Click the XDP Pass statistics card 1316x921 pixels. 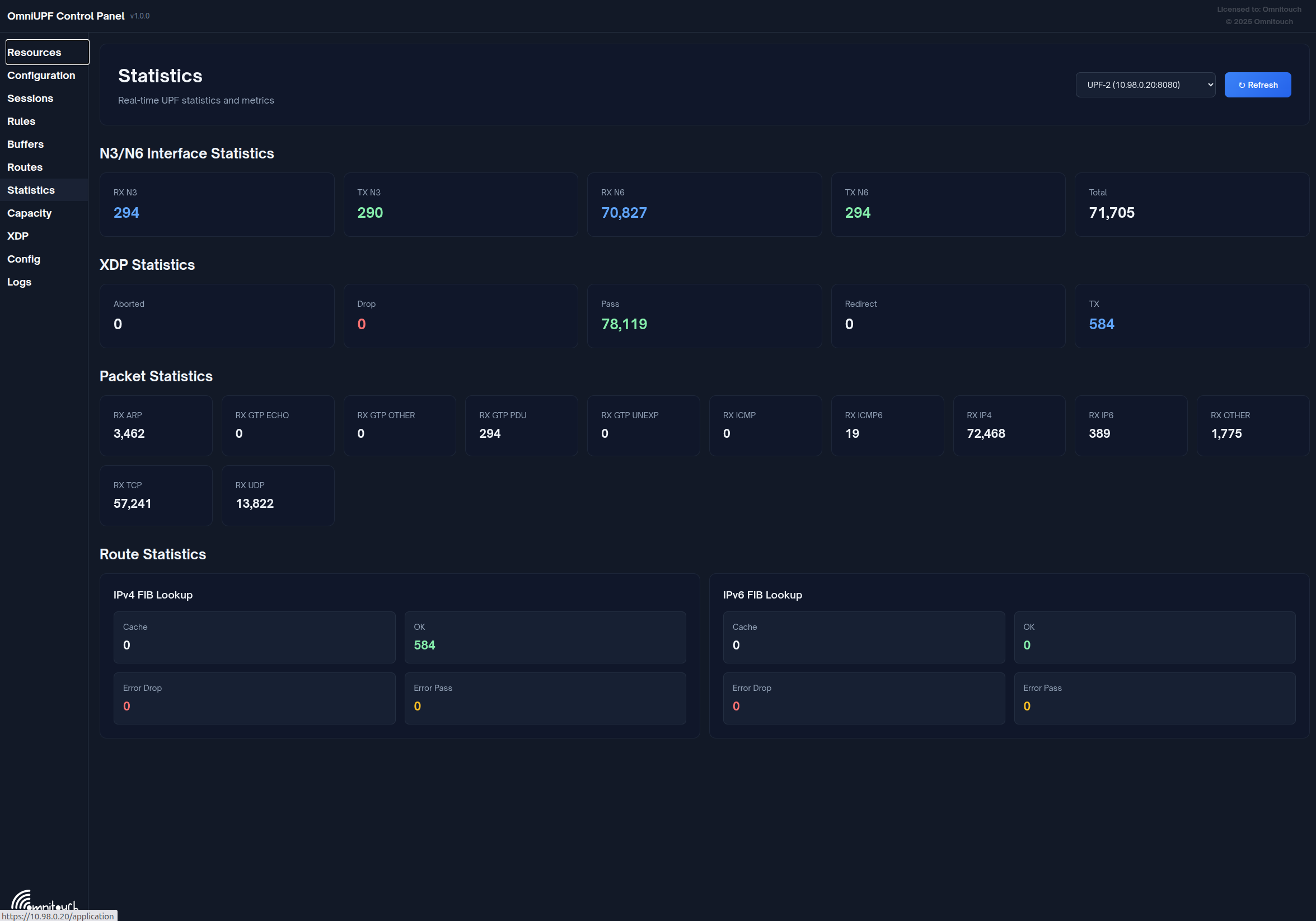click(x=704, y=316)
